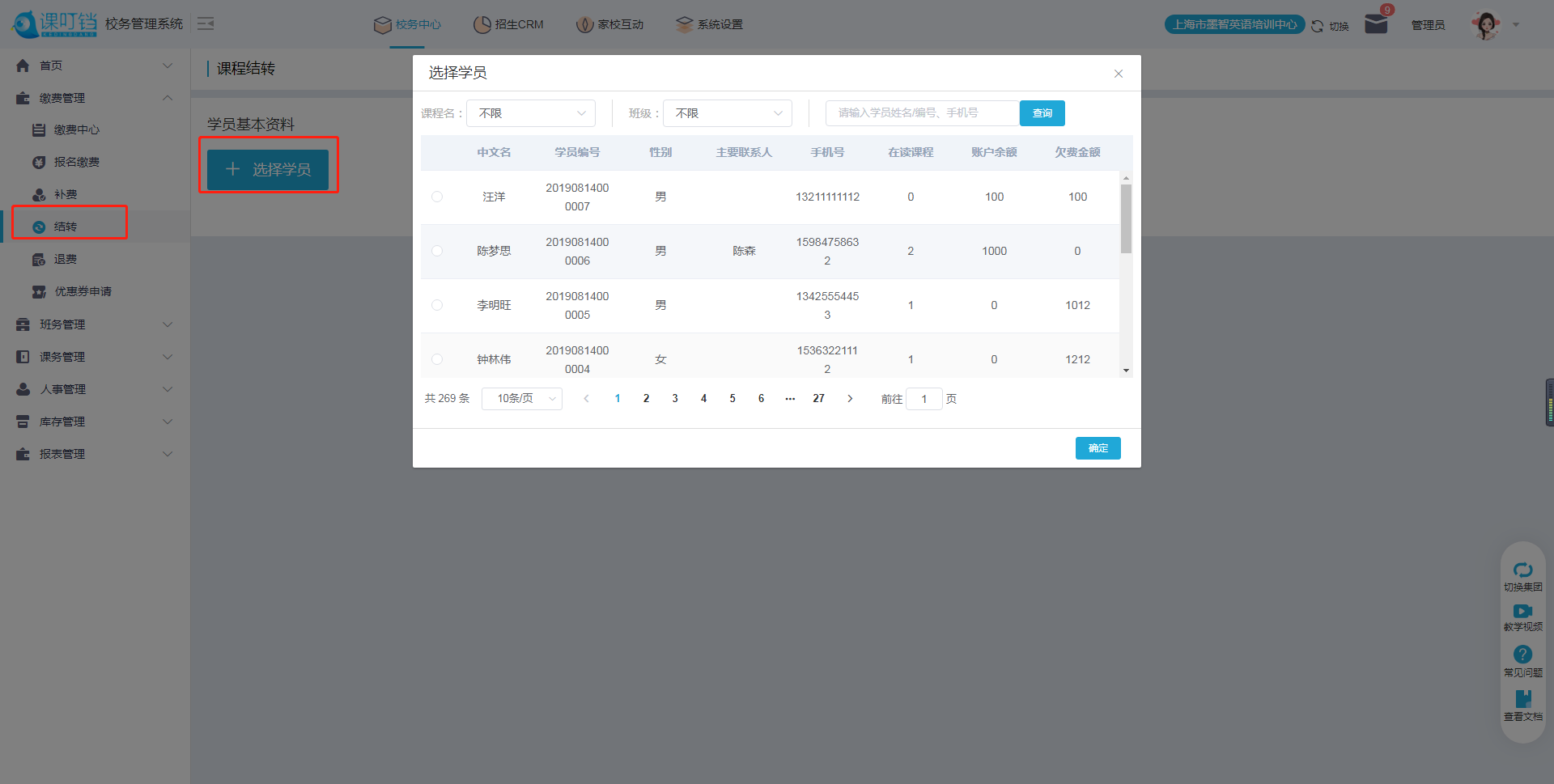Click the 选择学员 button
This screenshot has height=784, width=1554.
[268, 169]
